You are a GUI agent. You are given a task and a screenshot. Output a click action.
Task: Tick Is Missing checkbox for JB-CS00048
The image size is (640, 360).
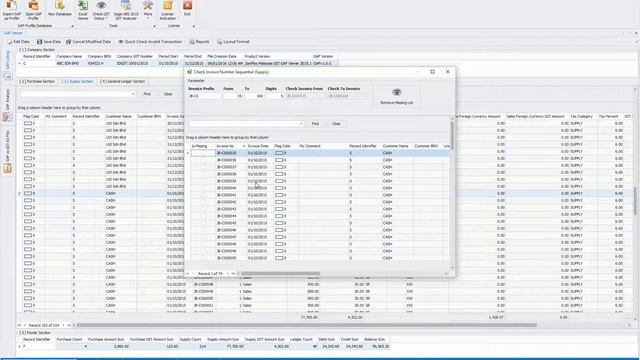203,244
